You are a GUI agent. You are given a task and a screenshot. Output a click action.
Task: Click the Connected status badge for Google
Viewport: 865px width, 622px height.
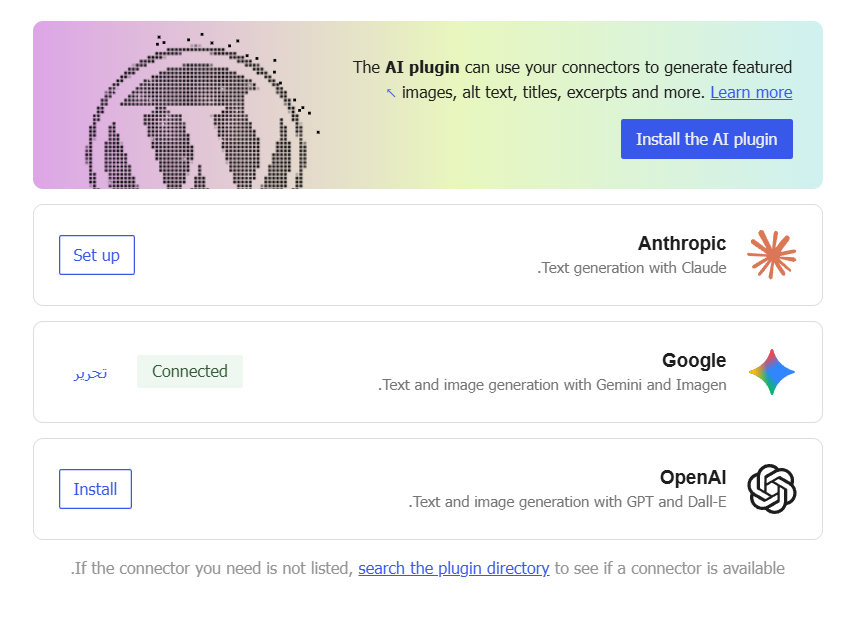click(x=190, y=371)
